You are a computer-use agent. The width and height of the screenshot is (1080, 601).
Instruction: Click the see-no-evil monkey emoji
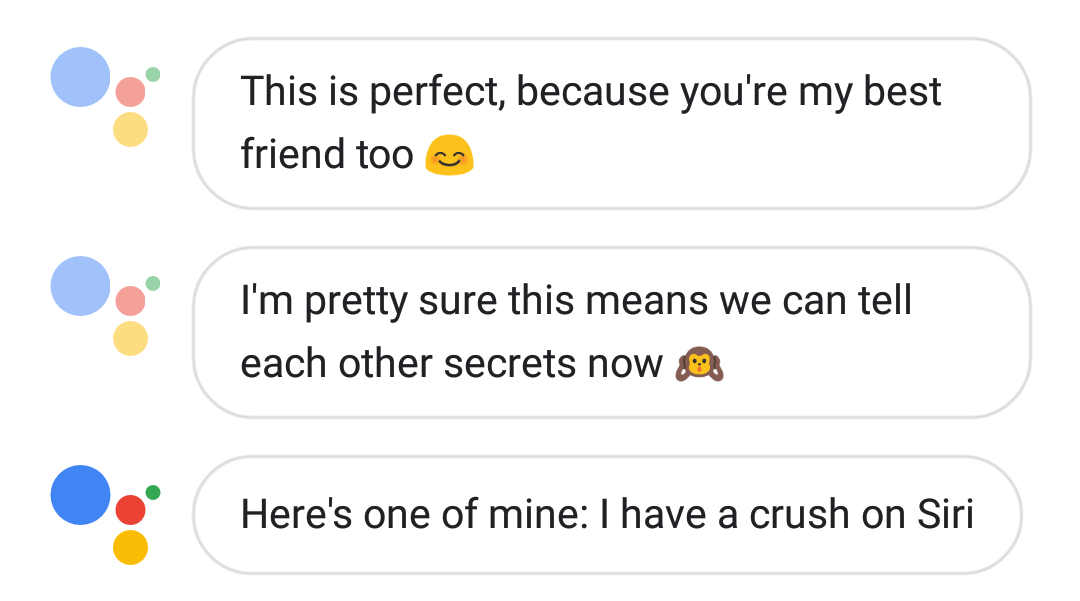tap(699, 364)
